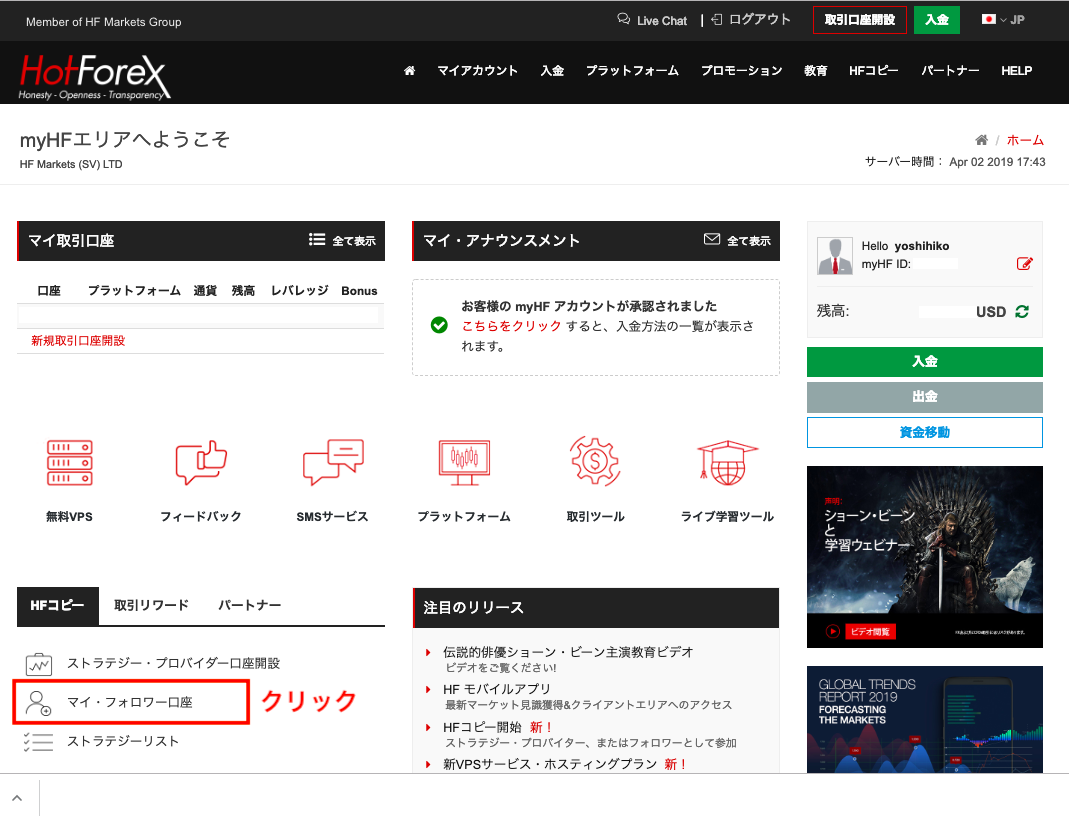This screenshot has width=1069, height=822.
Task: Click the レバレッジ column header
Action: tap(299, 290)
